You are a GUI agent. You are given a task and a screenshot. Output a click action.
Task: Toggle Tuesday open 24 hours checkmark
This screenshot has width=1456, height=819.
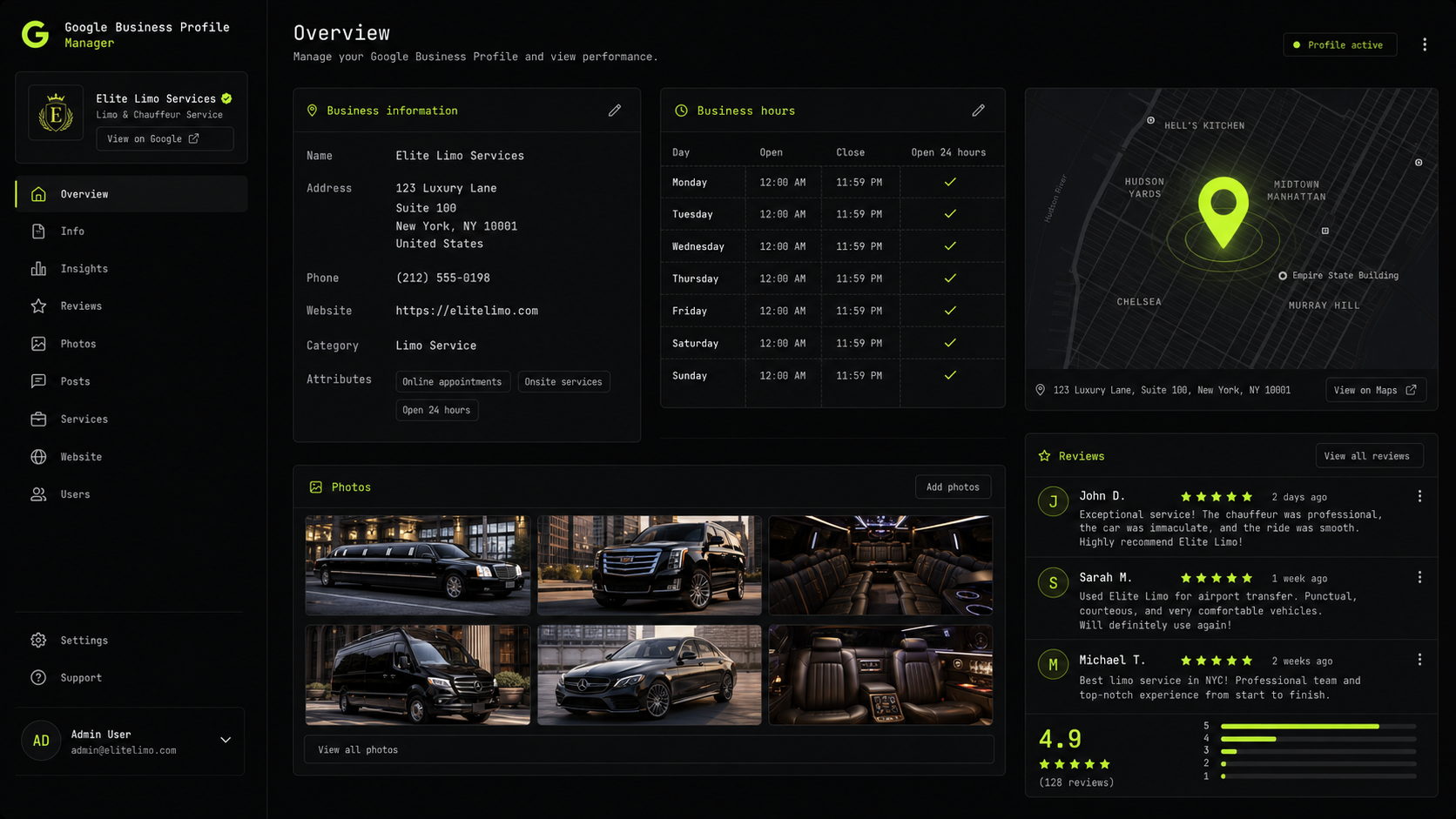950,214
